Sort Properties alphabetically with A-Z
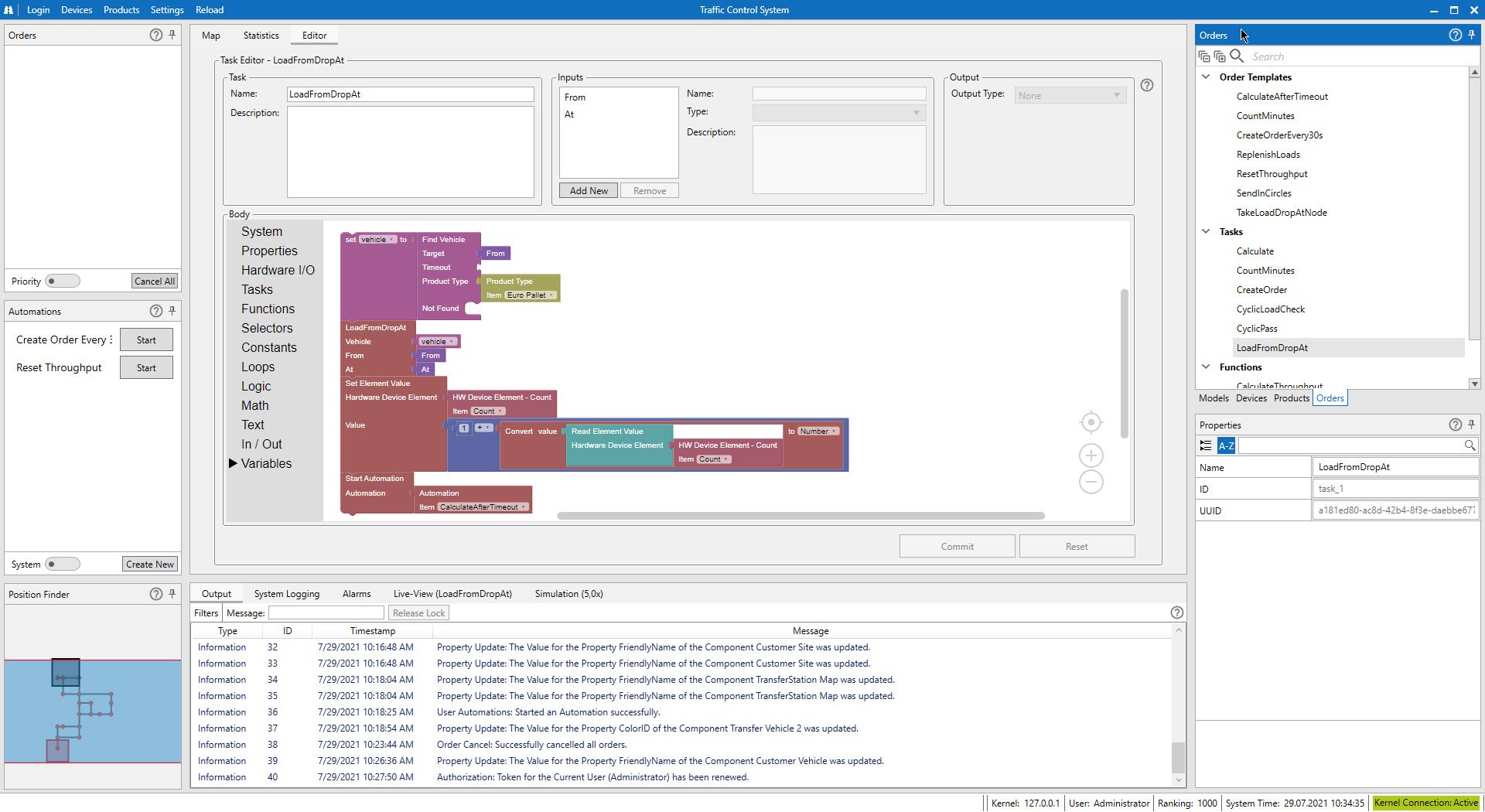 (x=1227, y=445)
